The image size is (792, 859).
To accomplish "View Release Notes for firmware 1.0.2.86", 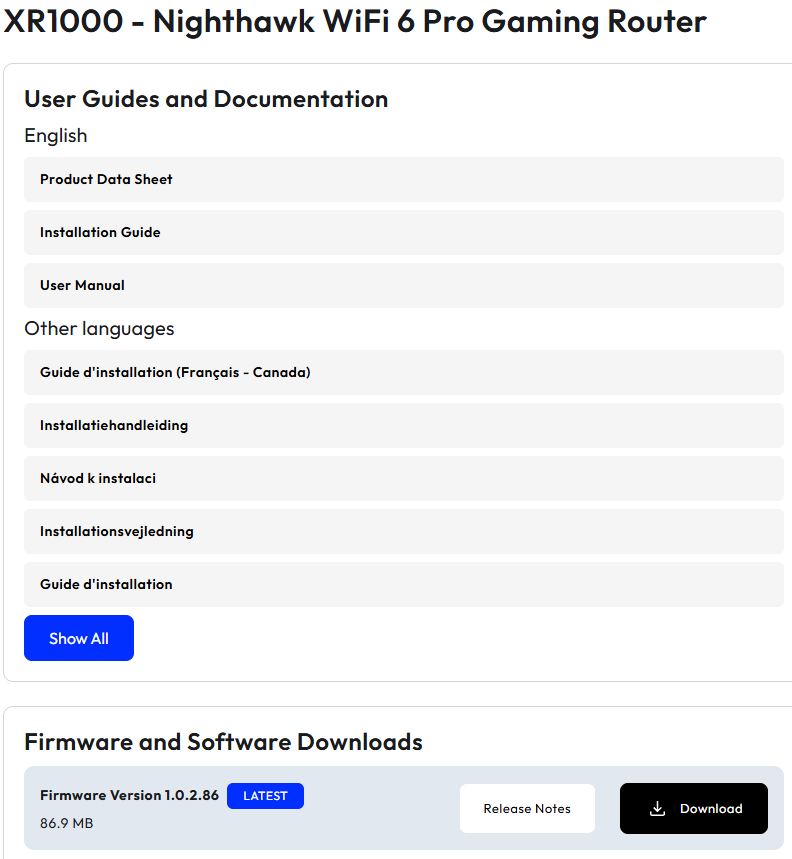I will pyautogui.click(x=527, y=809).
